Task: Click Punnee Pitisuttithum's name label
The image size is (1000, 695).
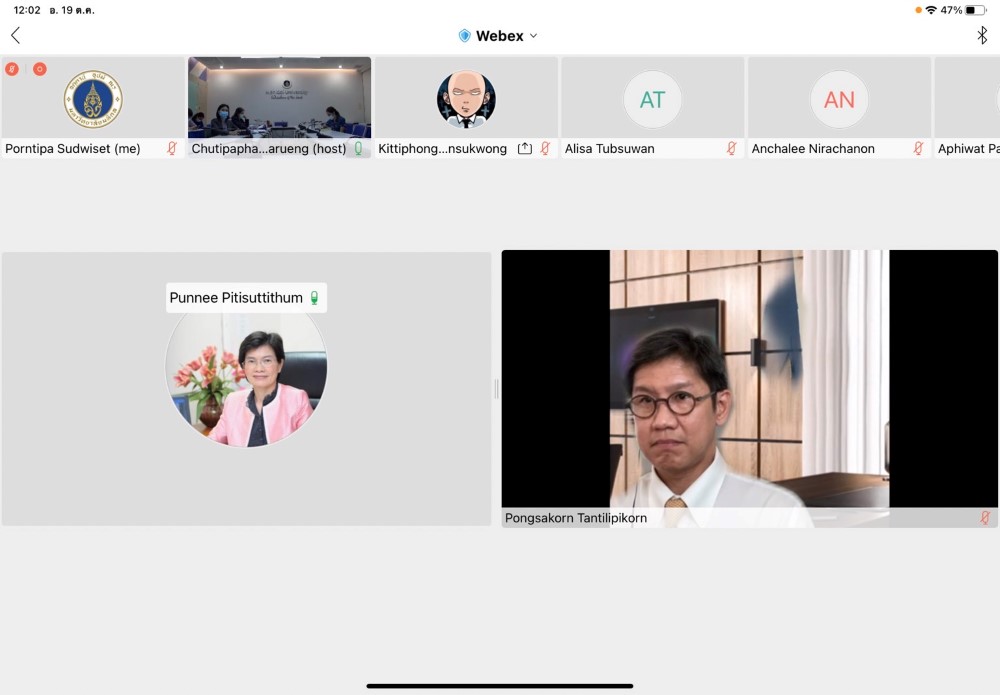Action: point(236,298)
